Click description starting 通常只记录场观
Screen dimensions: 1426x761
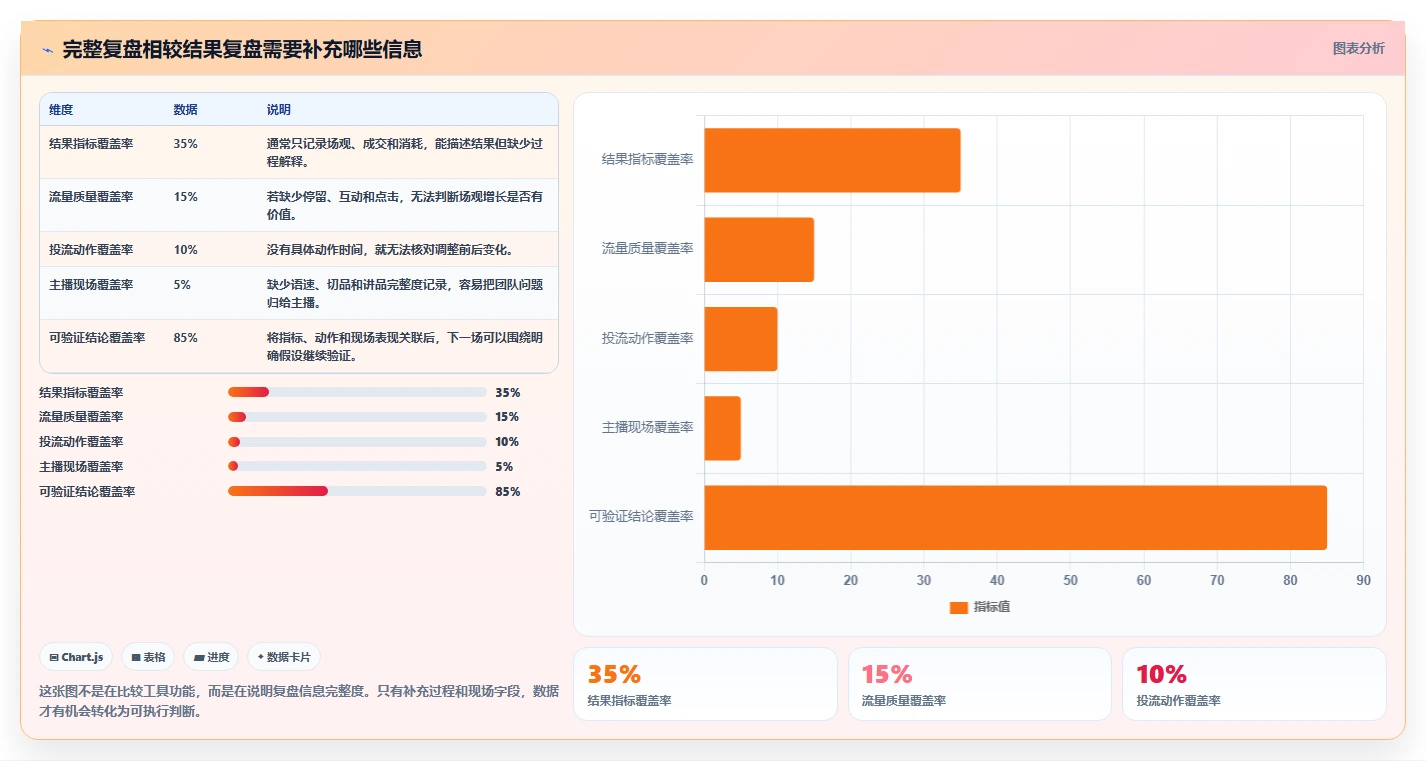coord(405,152)
